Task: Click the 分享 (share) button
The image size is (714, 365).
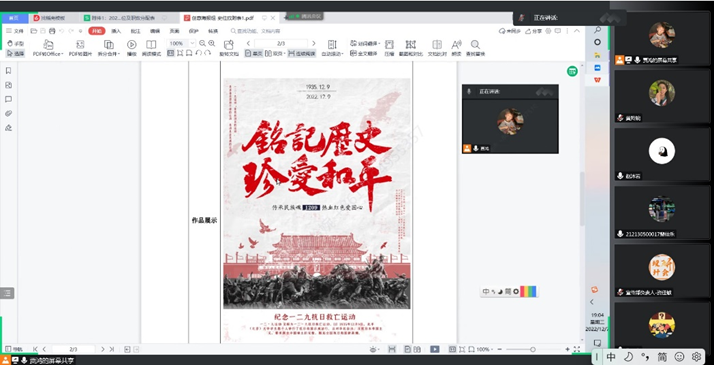Action: 534,31
